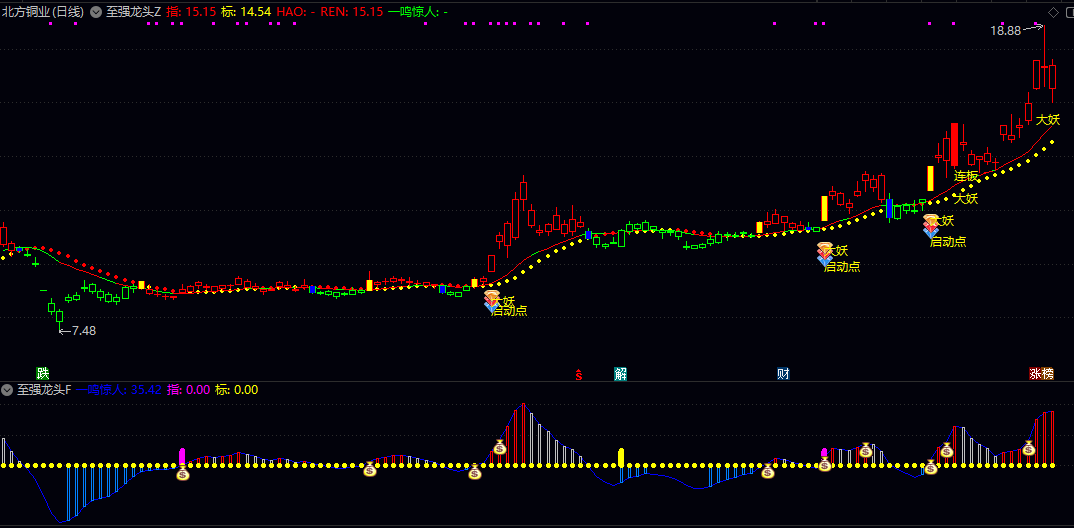The height and width of the screenshot is (528, 1074).
Task: Select the 至强龙头F indicator name
Action: (x=45, y=390)
